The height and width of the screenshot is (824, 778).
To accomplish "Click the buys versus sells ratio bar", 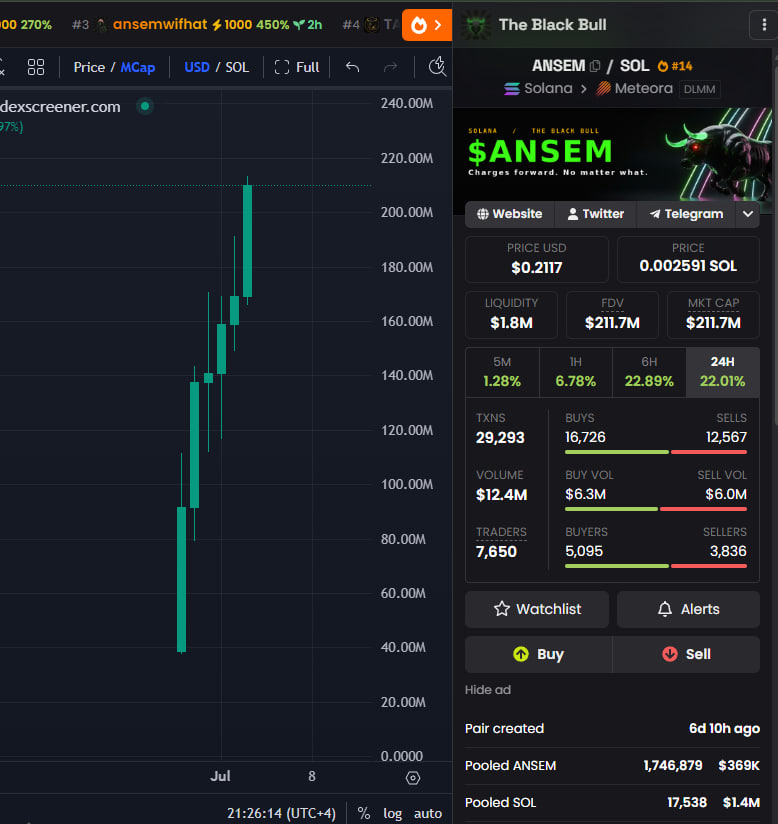I will pyautogui.click(x=656, y=452).
